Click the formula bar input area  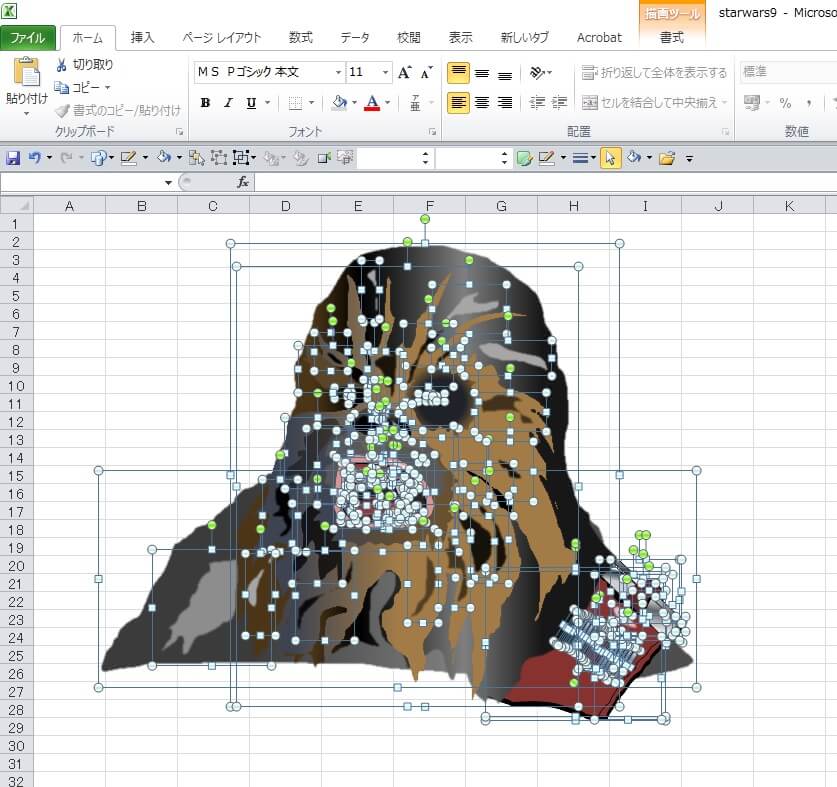[546, 183]
